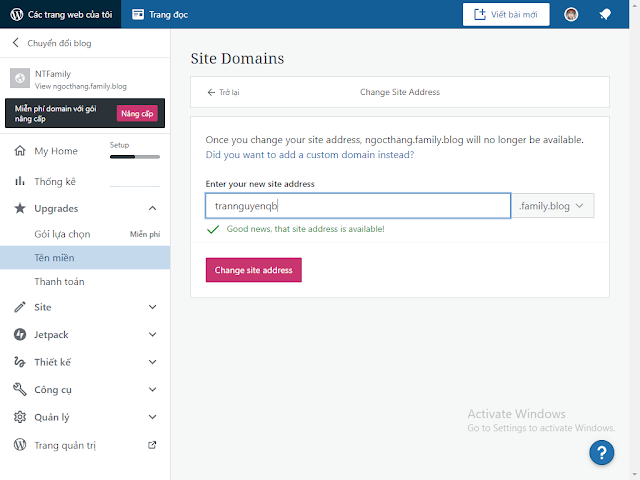This screenshot has width=640, height=480.
Task: Select the Tên miền sidebar item
Action: (x=85, y=258)
